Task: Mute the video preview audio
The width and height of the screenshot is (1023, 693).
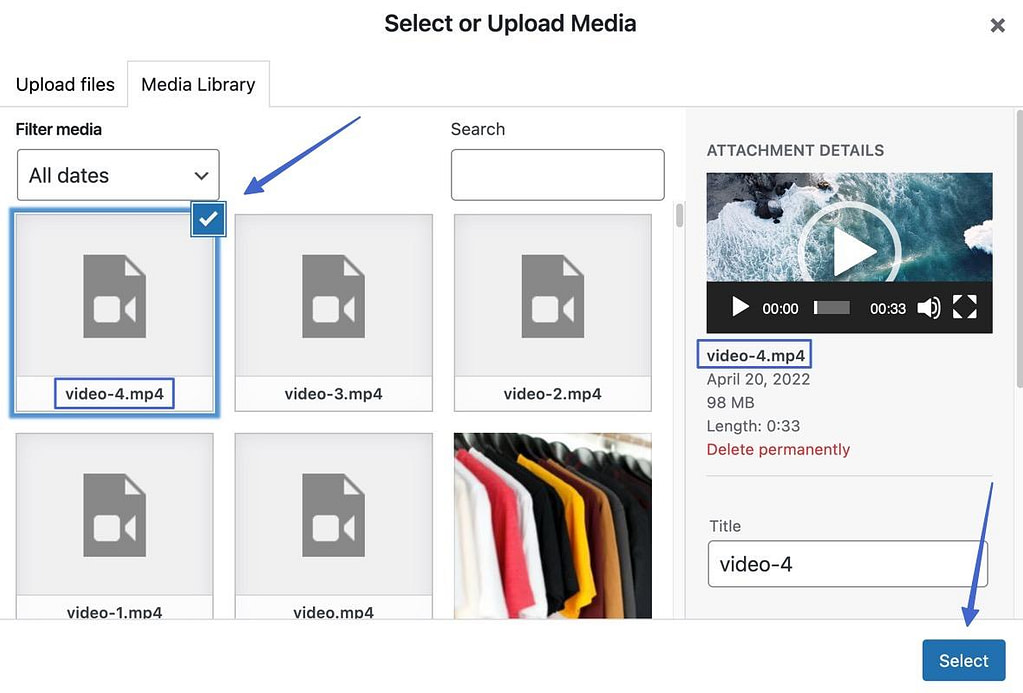Action: pos(929,308)
